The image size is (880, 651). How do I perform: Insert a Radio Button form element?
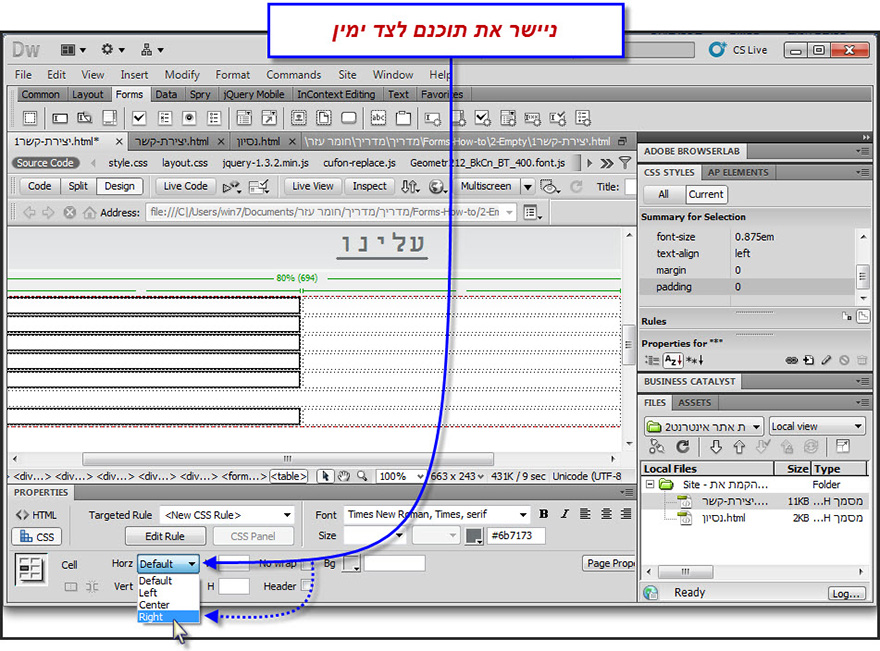(x=189, y=118)
